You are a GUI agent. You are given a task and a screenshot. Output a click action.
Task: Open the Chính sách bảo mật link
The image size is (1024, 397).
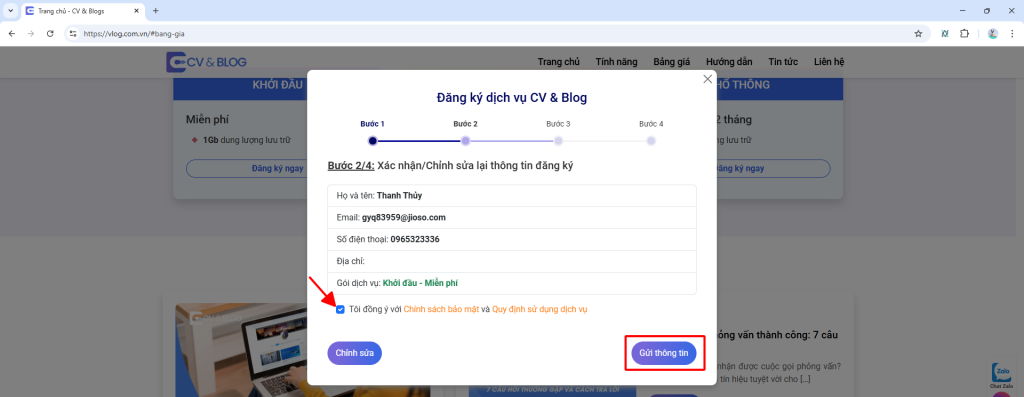coord(441,310)
